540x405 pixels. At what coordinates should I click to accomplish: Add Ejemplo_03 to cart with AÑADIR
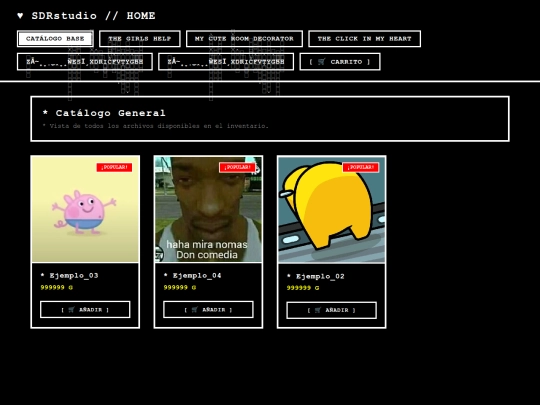coord(85,310)
